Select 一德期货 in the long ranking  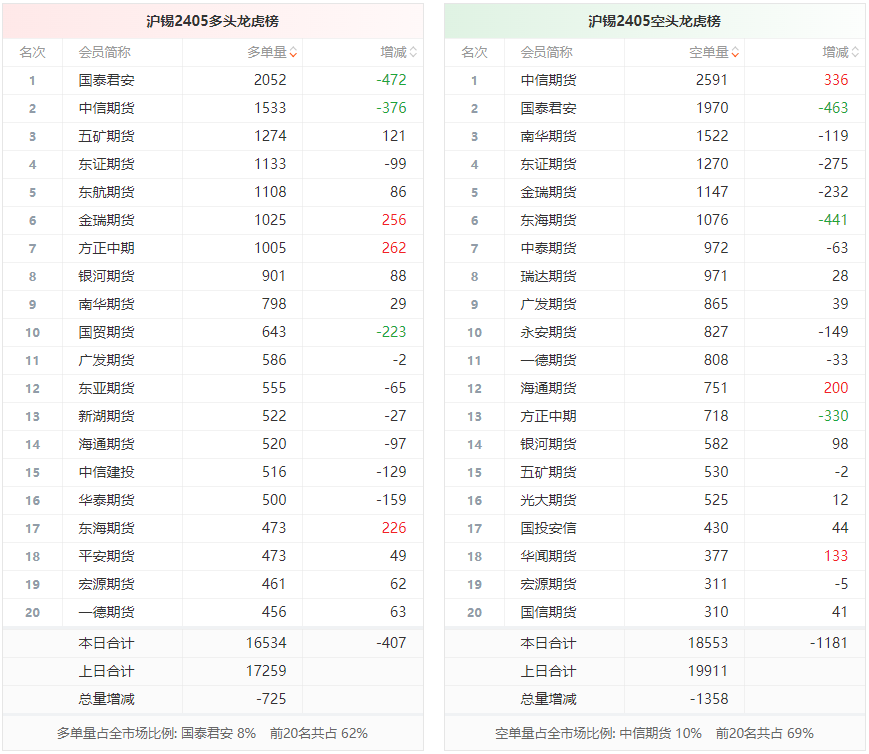(106, 612)
